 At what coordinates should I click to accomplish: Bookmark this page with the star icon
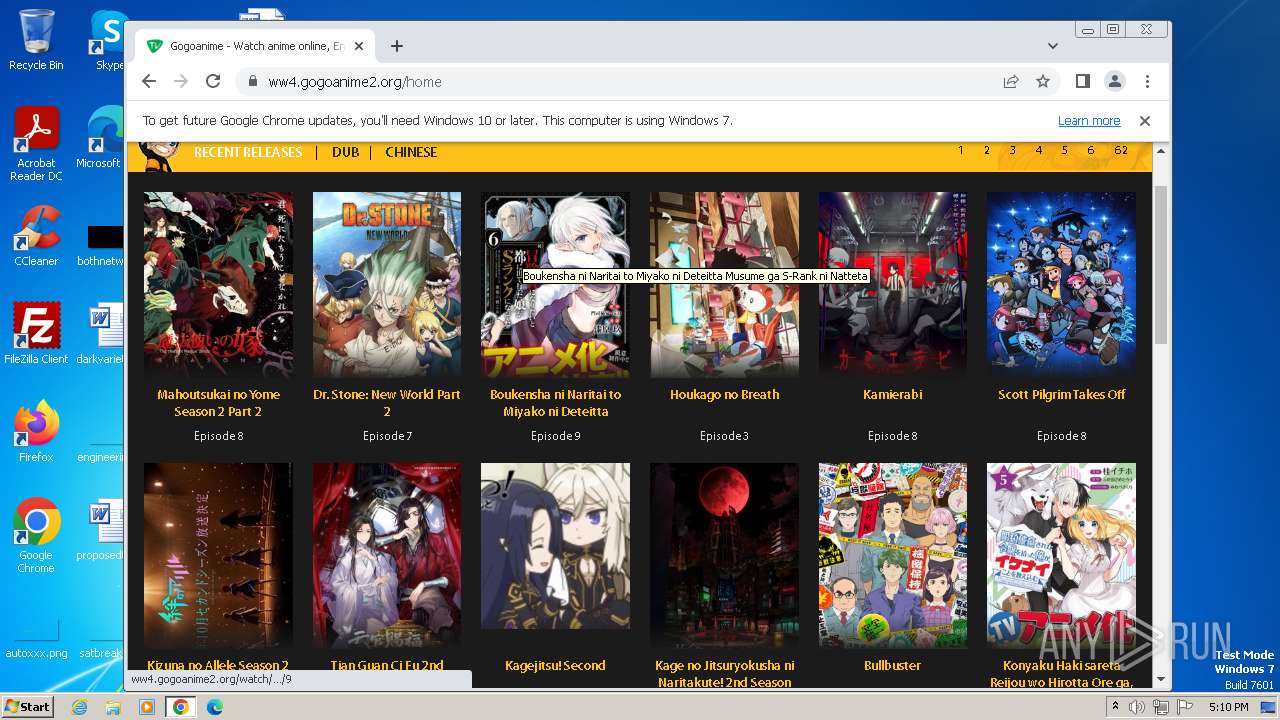pos(1043,81)
